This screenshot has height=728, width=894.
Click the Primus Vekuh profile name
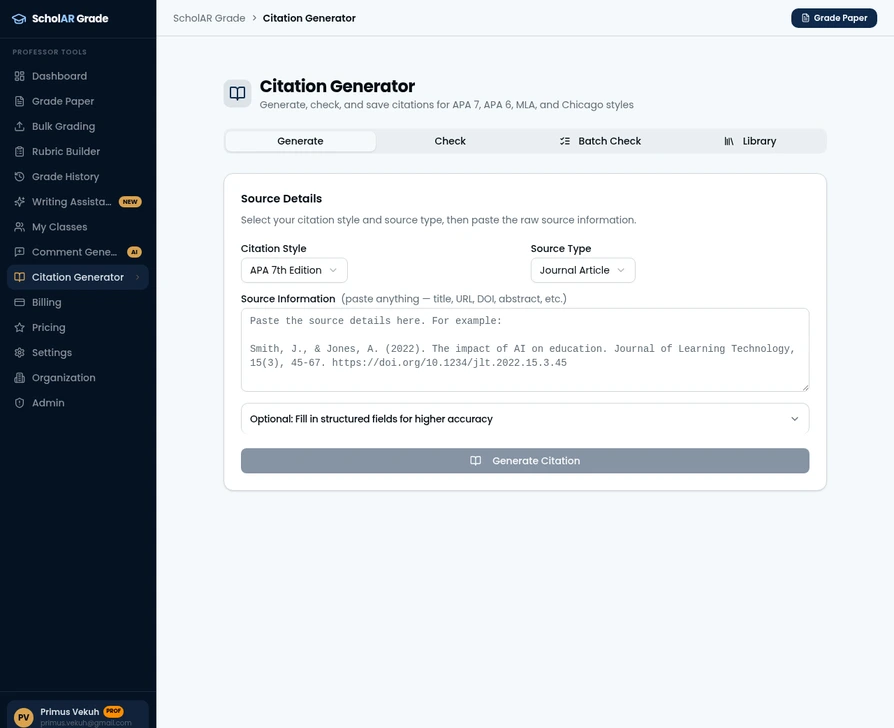click(70, 711)
